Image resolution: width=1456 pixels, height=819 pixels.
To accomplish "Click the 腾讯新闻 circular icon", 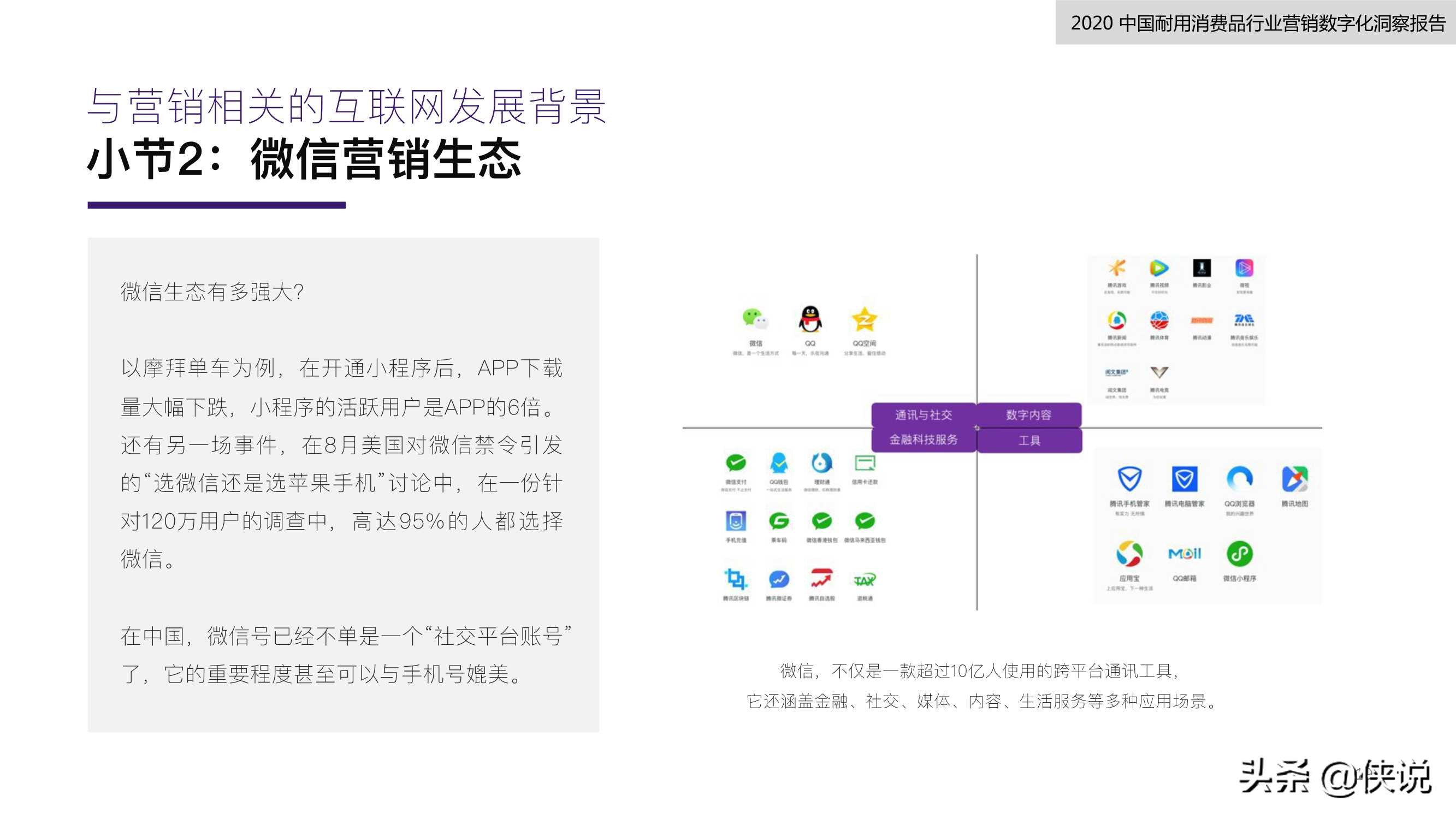I will click(1117, 321).
